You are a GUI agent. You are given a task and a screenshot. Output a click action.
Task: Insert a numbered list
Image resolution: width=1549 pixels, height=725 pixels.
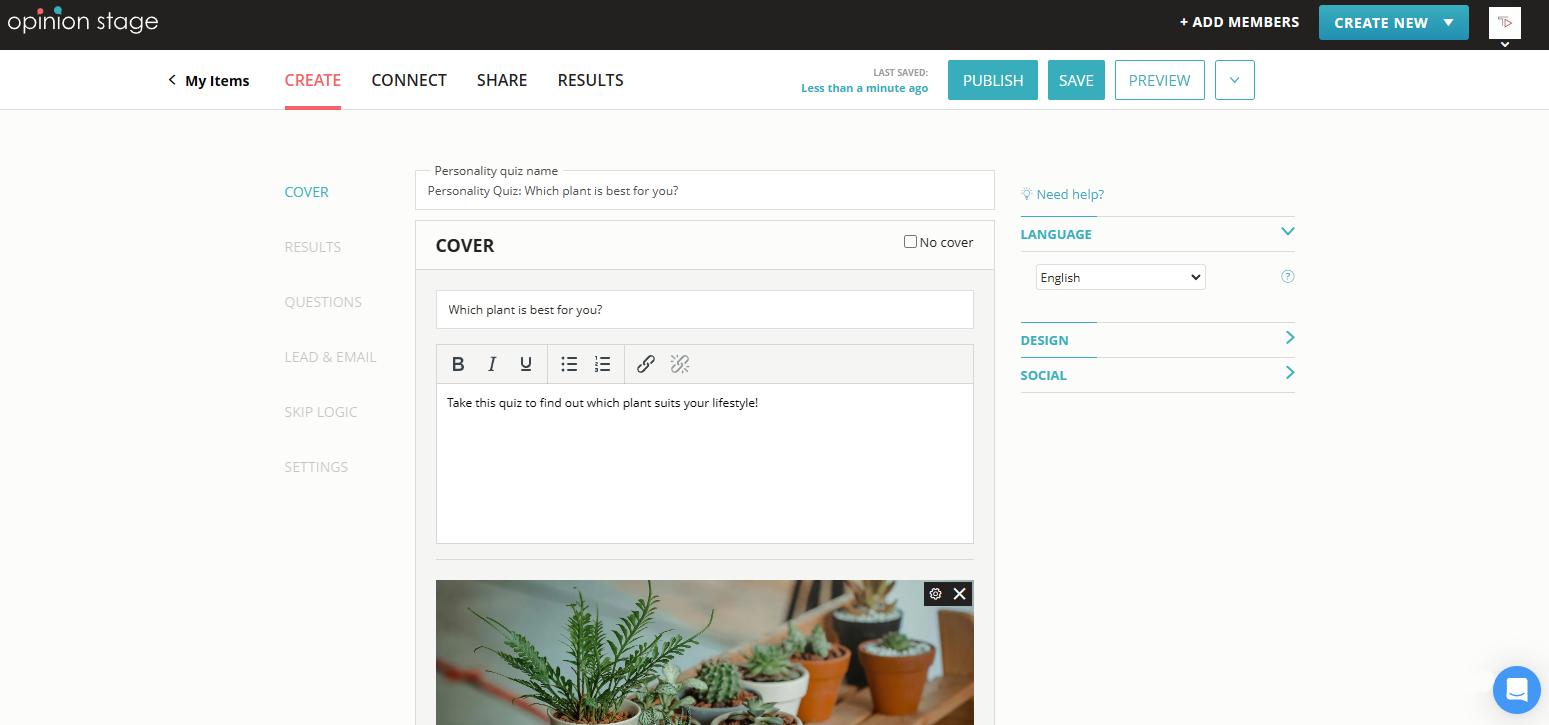[x=602, y=364]
